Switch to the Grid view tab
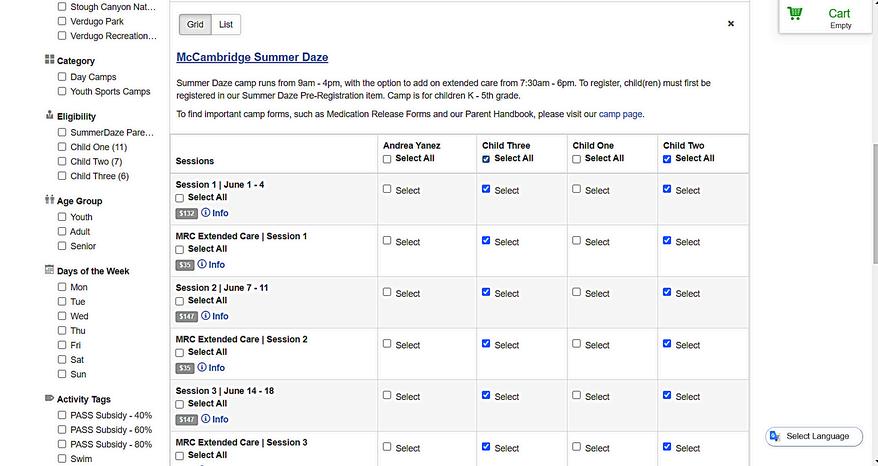The width and height of the screenshot is (878, 466). coord(195,24)
